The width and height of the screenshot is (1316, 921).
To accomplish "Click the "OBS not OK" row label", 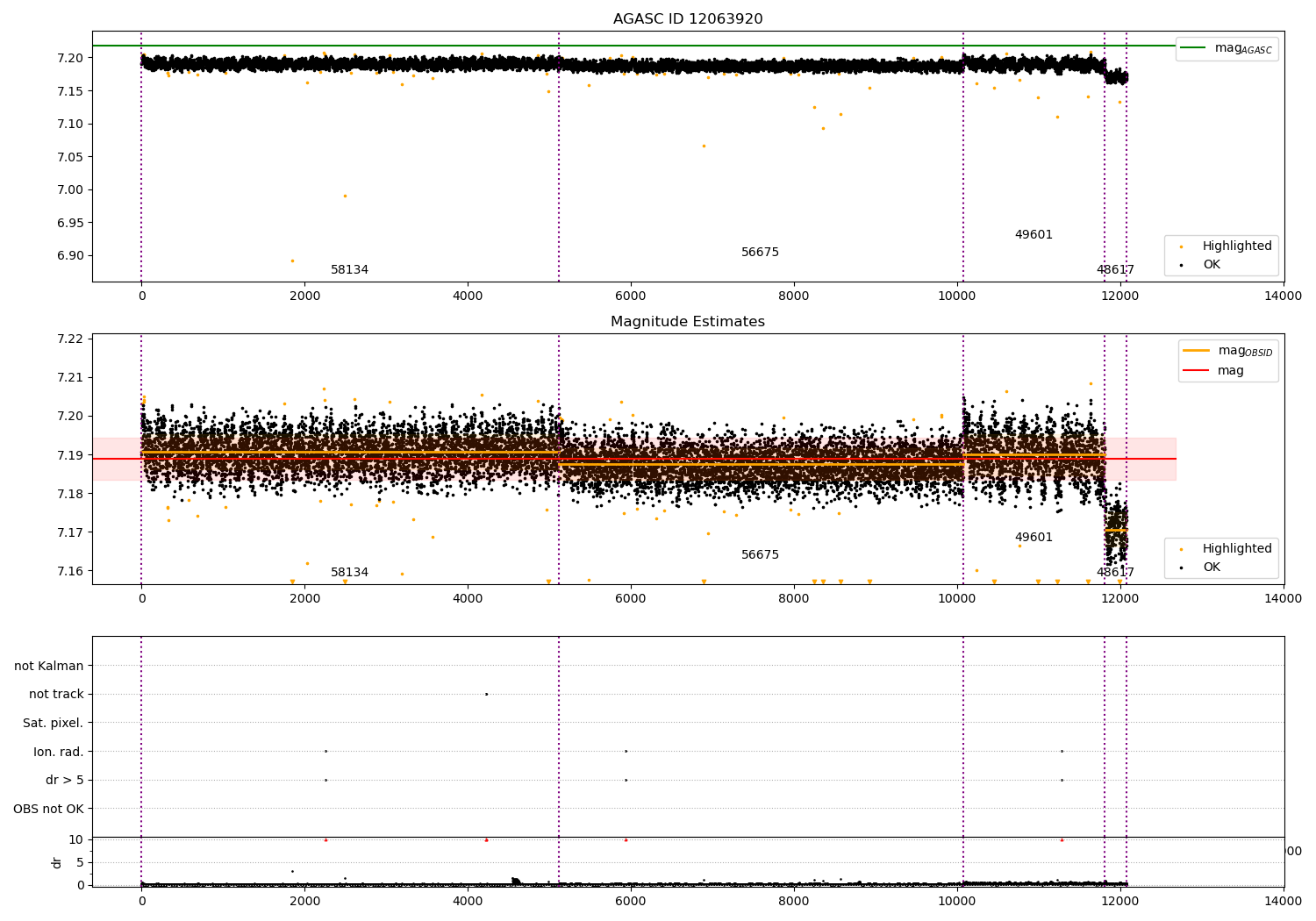I will click(48, 809).
